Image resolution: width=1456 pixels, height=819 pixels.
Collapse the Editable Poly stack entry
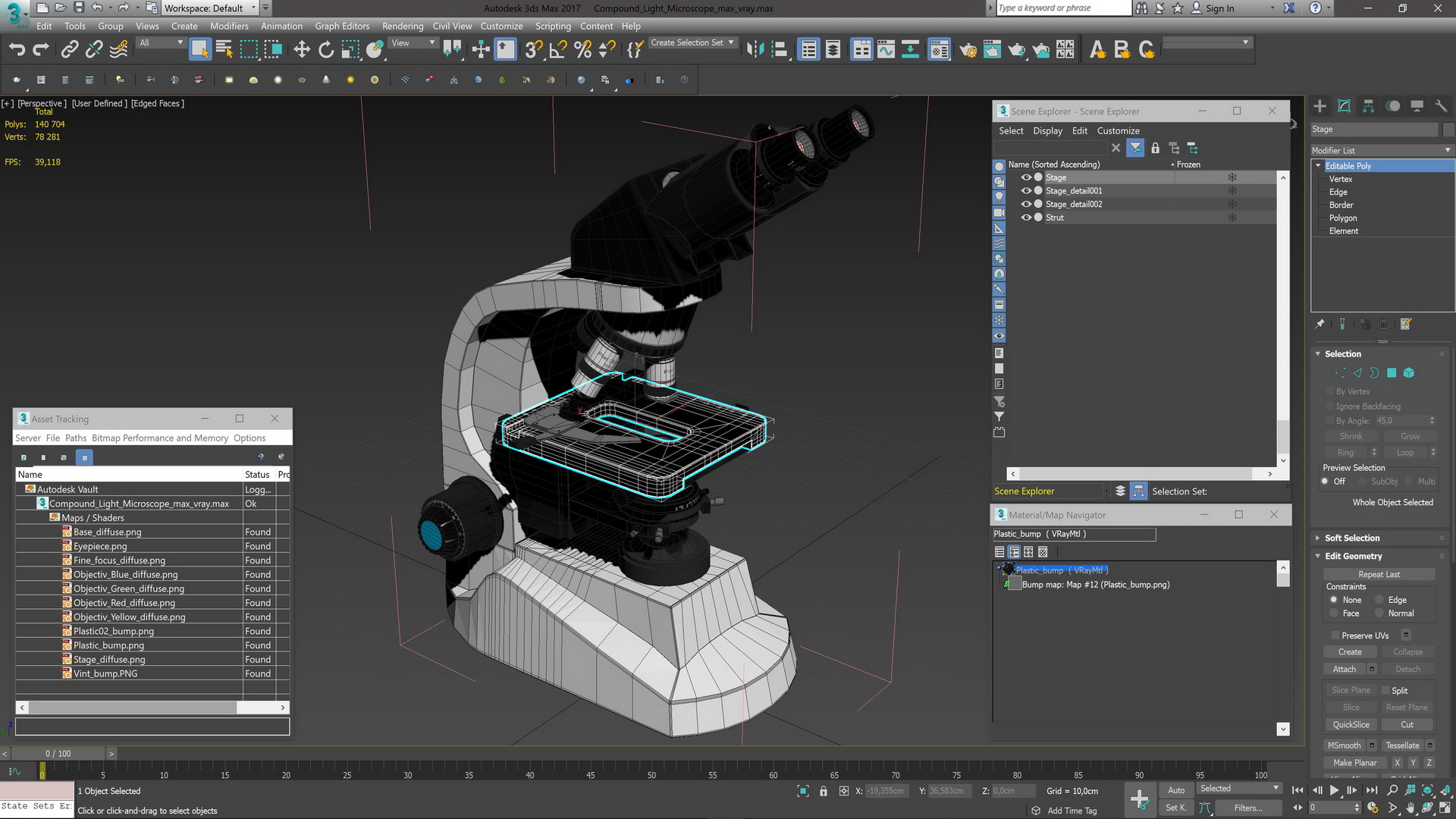(x=1319, y=166)
